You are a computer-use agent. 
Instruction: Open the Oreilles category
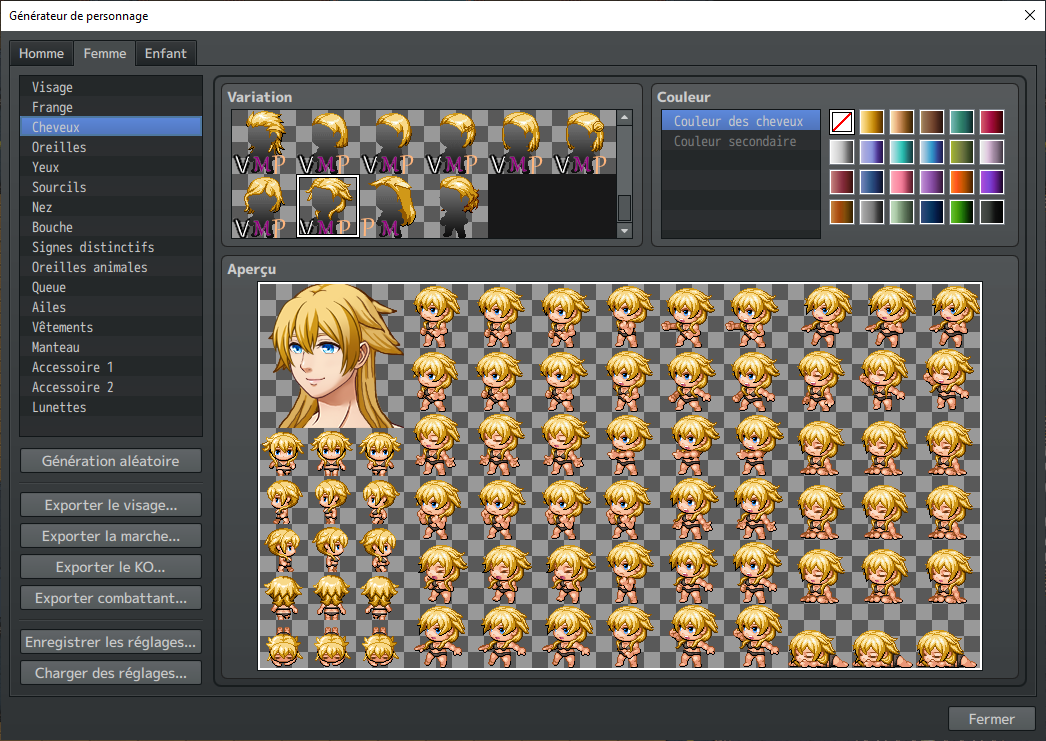tap(111, 147)
